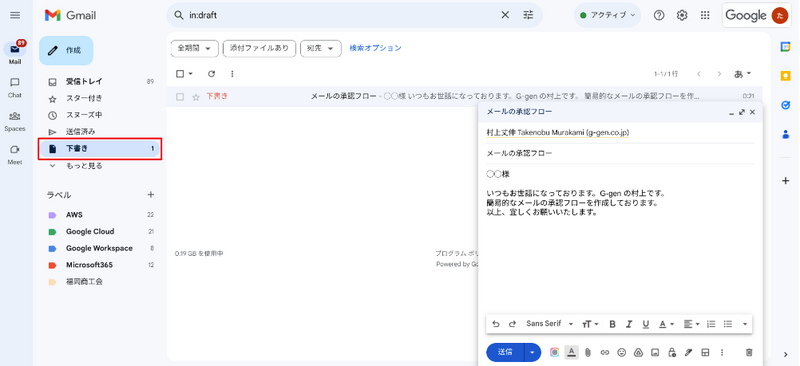Open the Google apps grid icon
Screen dimensions: 800x366
705,15
